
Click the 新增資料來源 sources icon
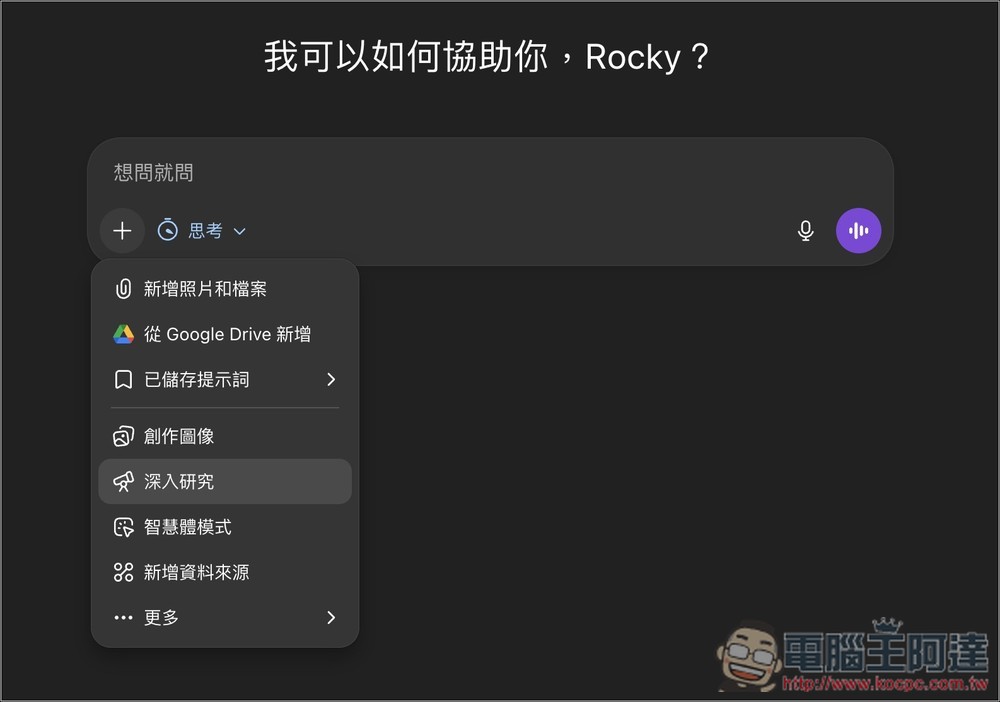coord(123,572)
